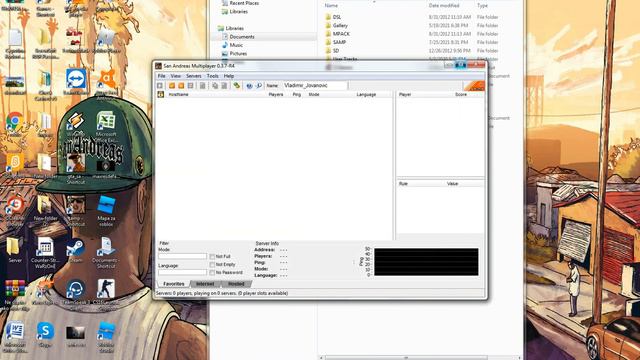Click the first orange toolbar icon in SA-MP
The image size is (640, 360).
pyautogui.click(x=172, y=86)
